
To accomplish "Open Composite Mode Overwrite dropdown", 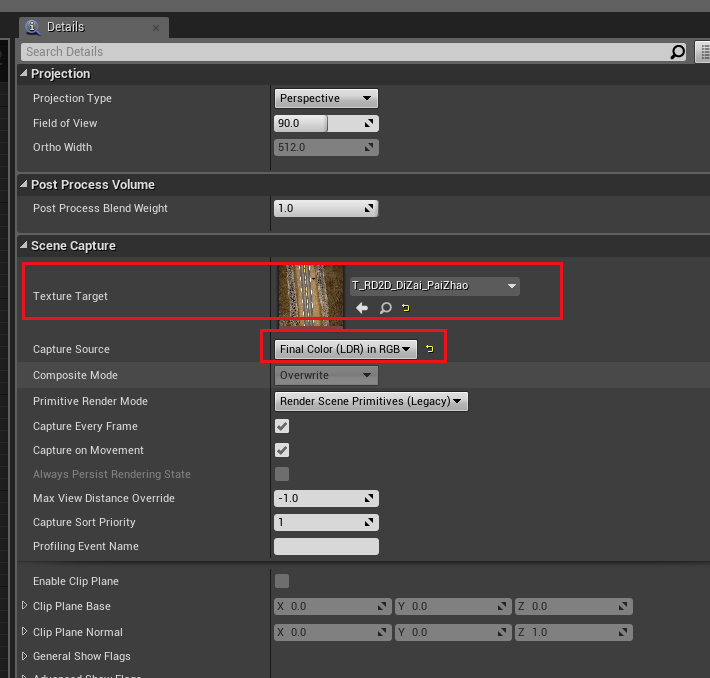I will (326, 375).
